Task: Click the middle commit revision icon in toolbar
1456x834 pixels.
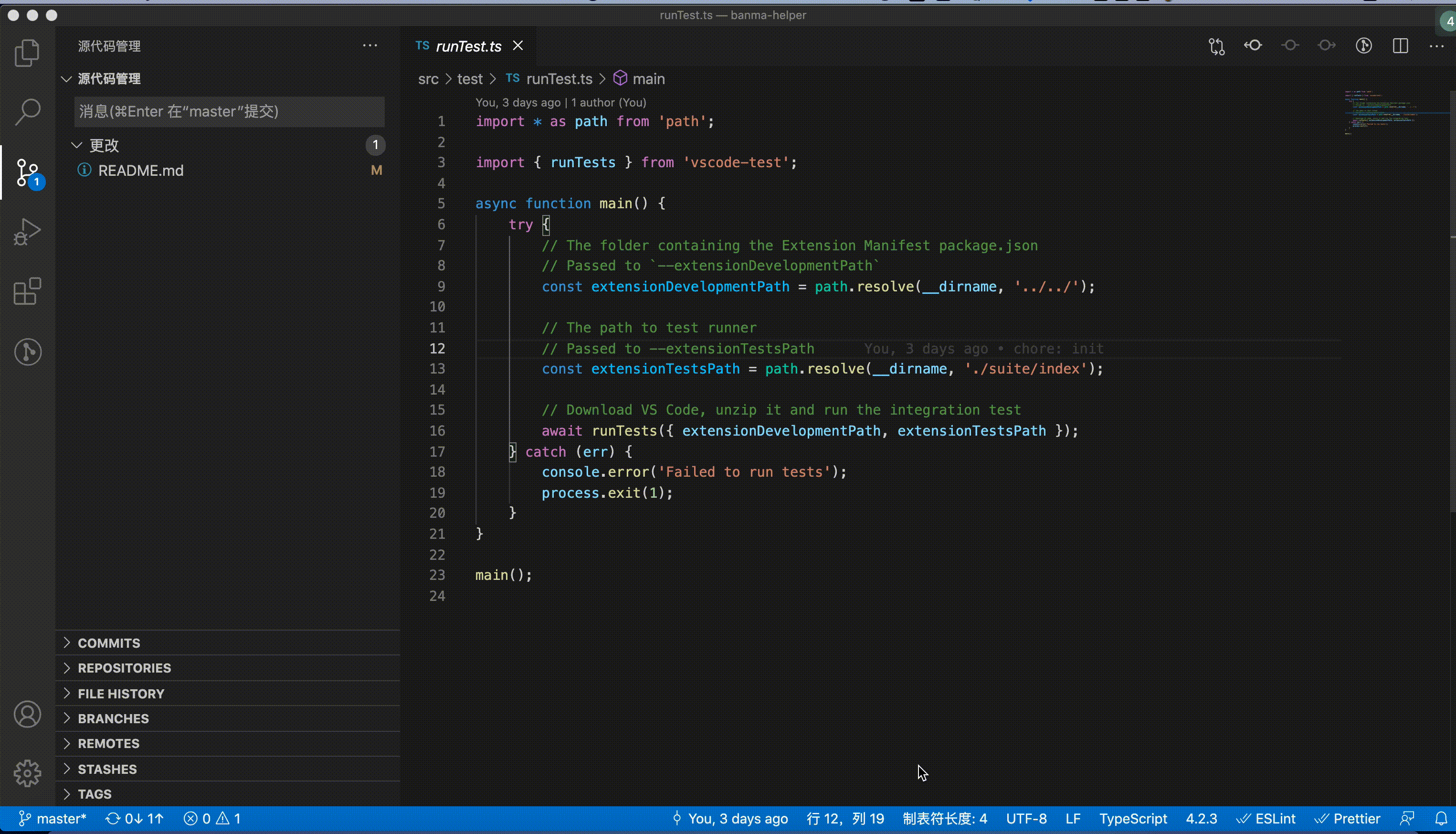Action: (1290, 46)
